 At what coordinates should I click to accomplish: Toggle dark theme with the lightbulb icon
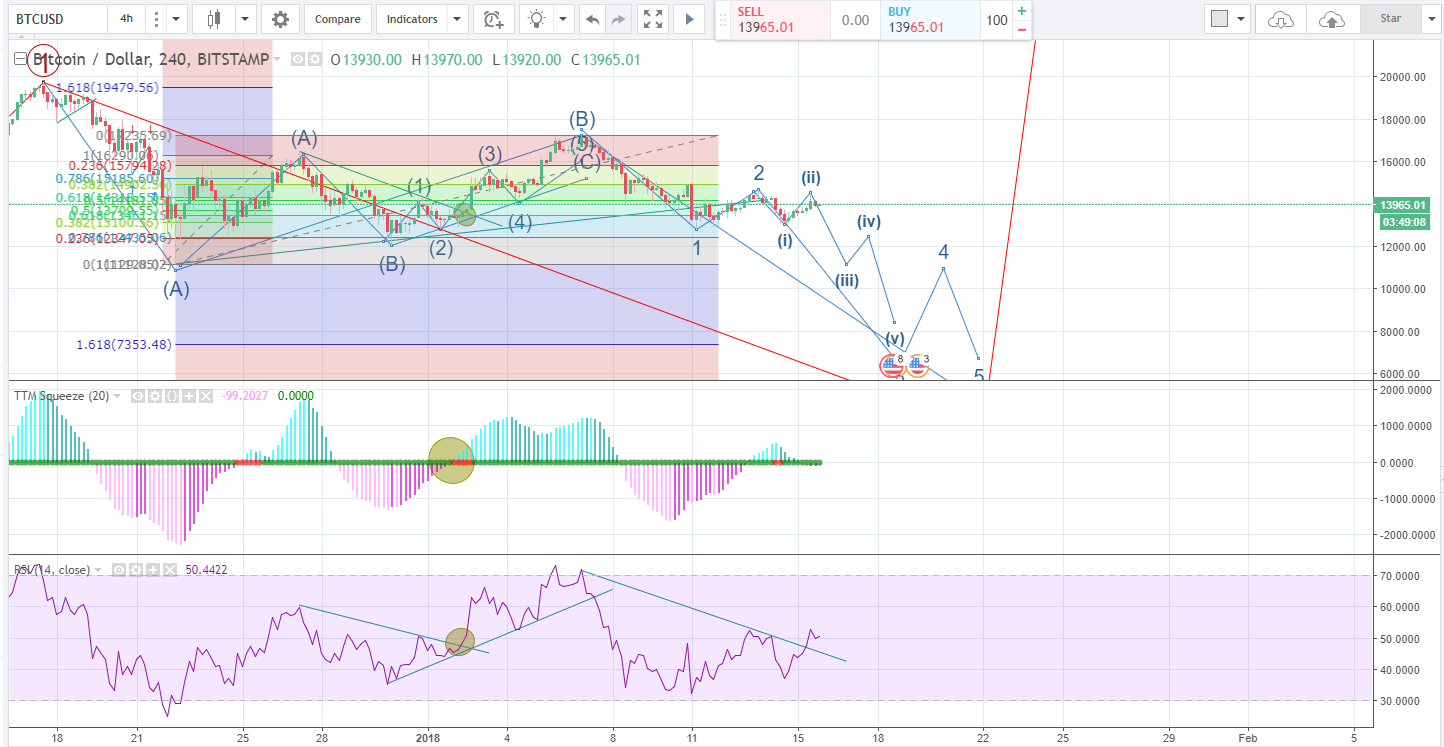click(536, 18)
